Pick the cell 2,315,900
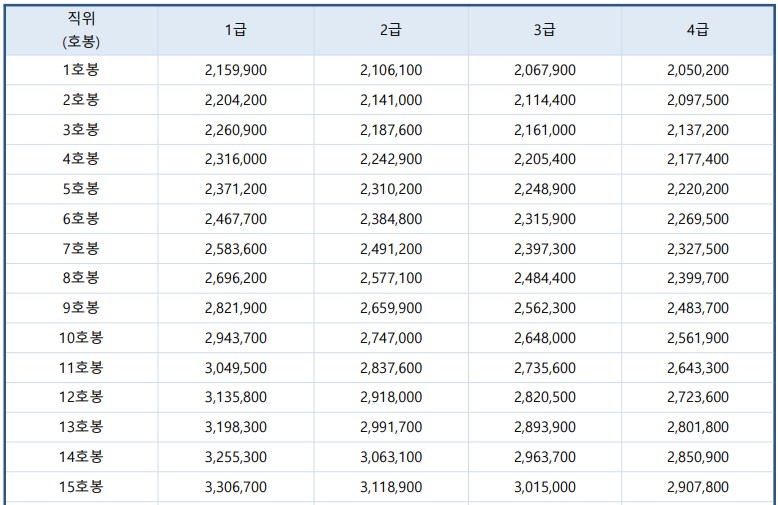 click(545, 219)
